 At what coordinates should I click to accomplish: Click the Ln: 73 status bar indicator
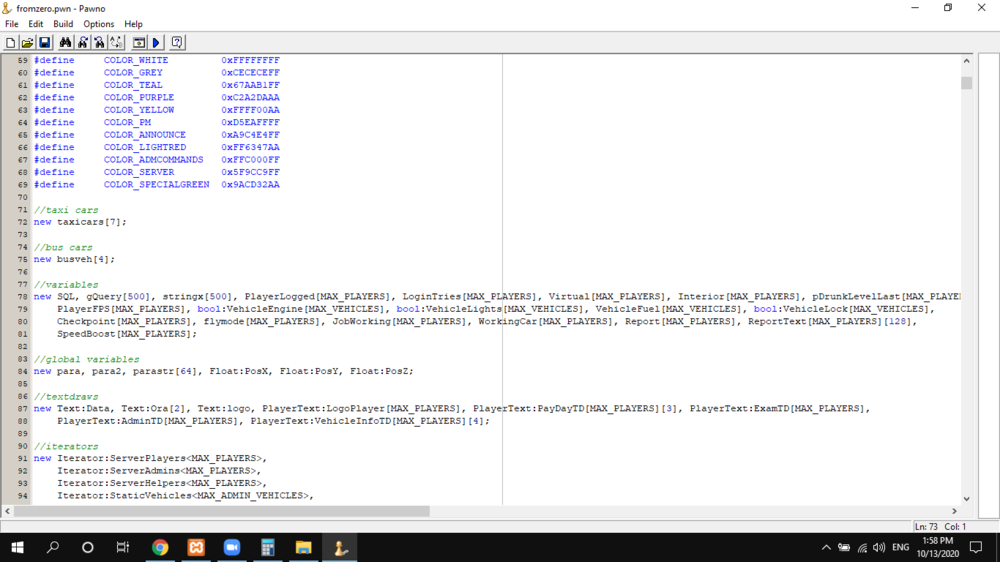[x=926, y=527]
